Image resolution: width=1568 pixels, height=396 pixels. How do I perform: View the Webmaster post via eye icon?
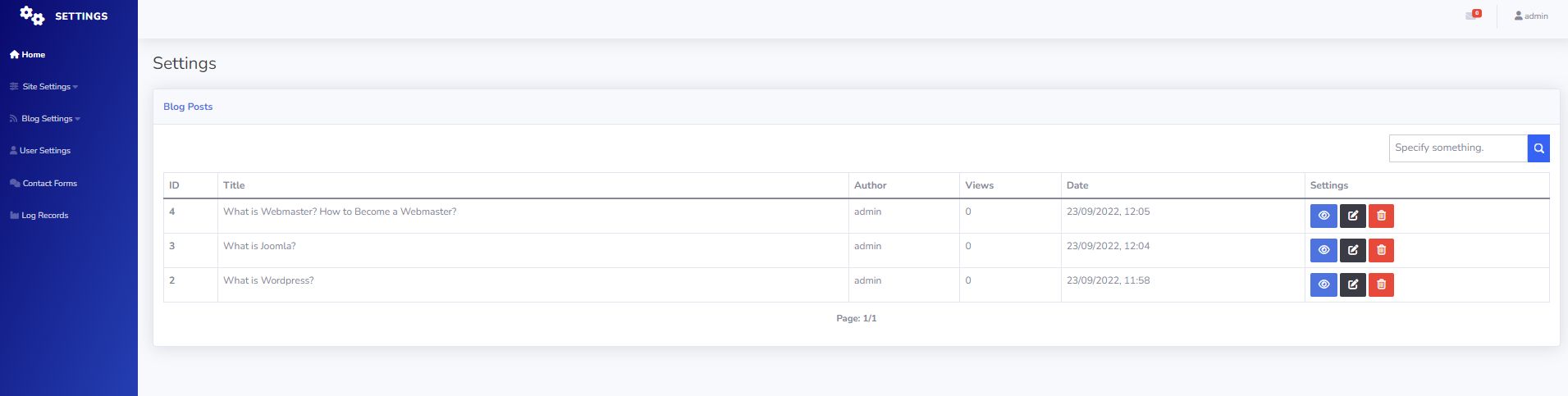(1323, 216)
